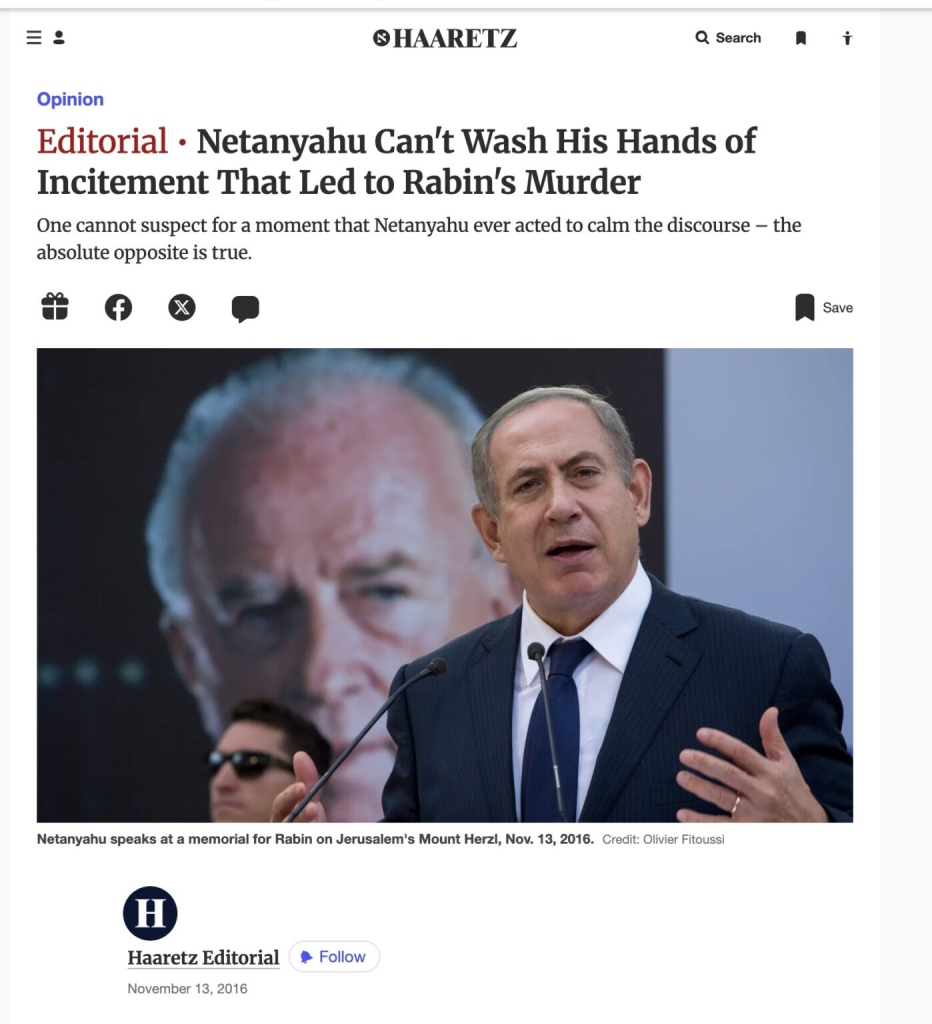Click the Save label beside bookmark
The height and width of the screenshot is (1024, 932).
(x=838, y=308)
